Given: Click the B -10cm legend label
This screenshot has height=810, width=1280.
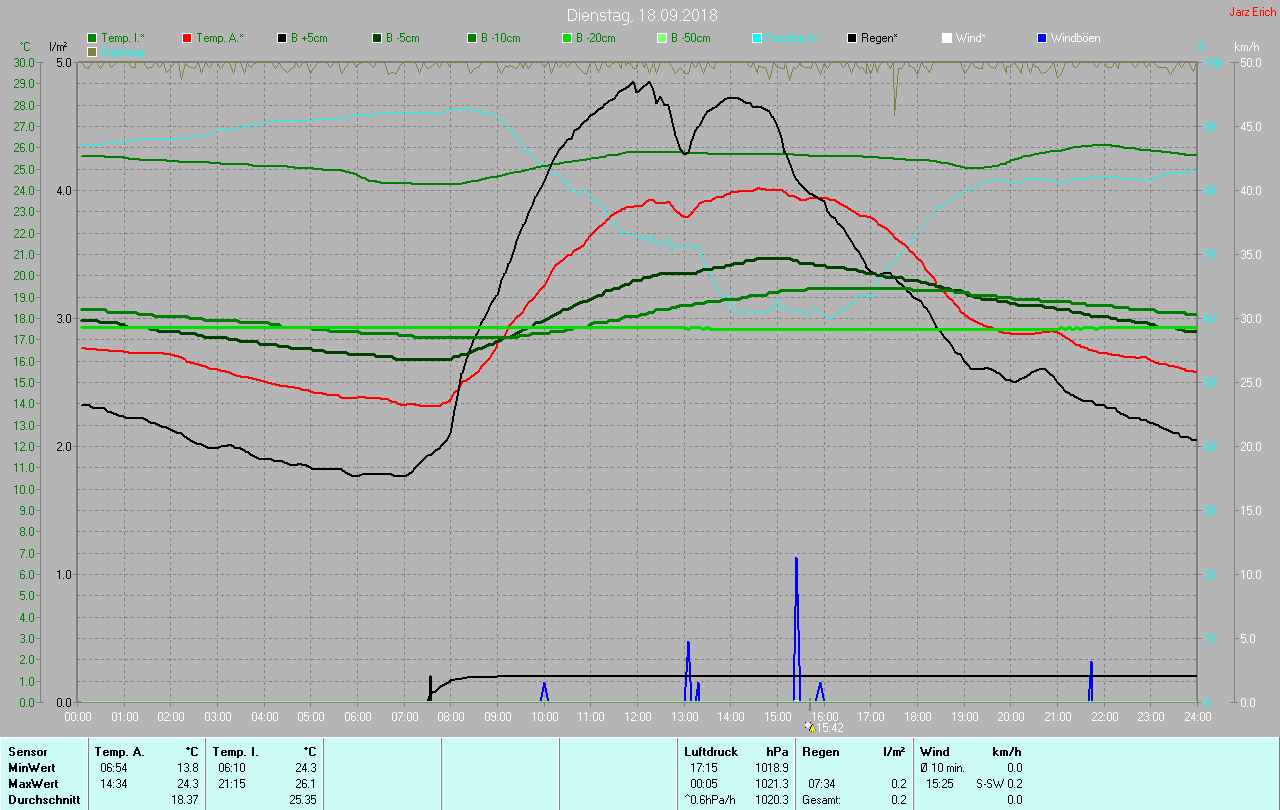Looking at the screenshot, I should [x=500, y=38].
